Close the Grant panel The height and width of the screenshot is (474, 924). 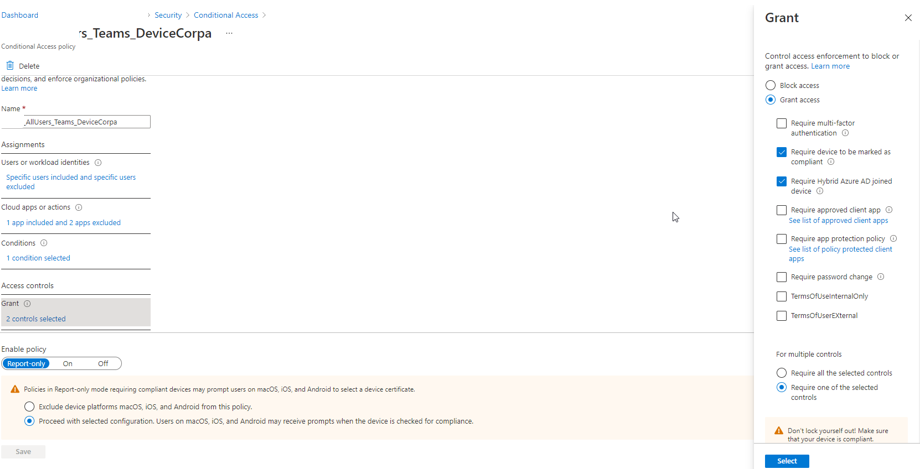907,18
